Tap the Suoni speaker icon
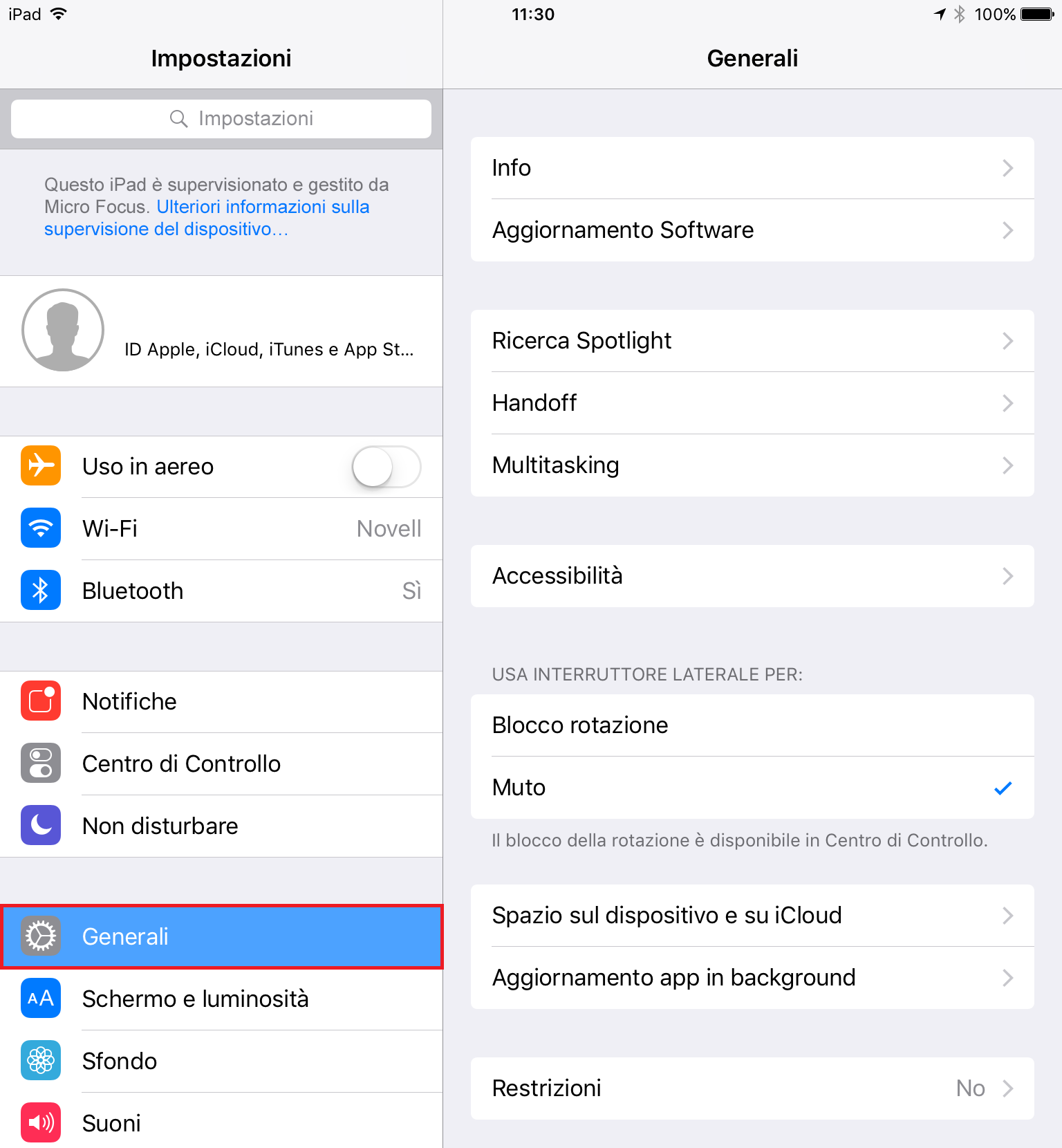This screenshot has width=1062, height=1148. point(41,1123)
